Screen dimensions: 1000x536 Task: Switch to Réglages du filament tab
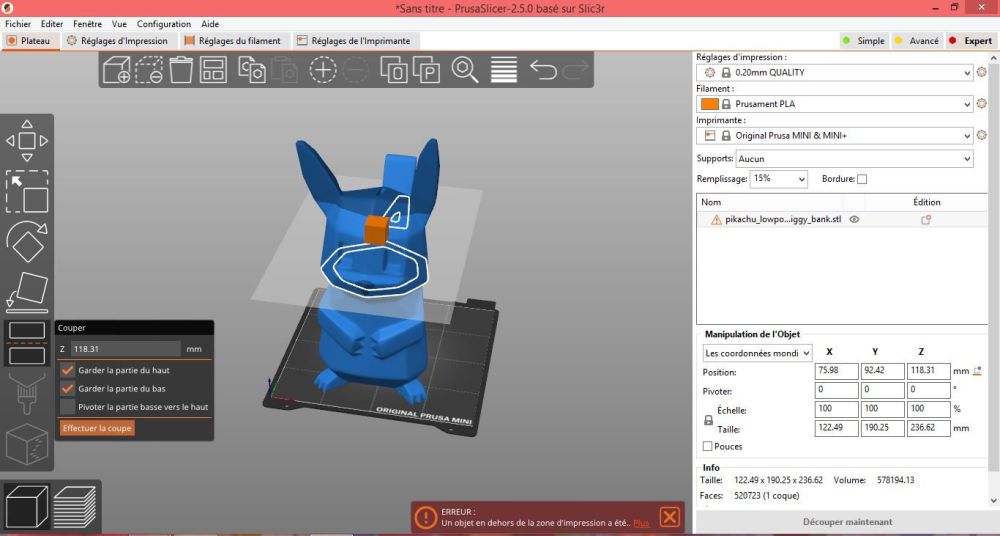click(x=232, y=41)
